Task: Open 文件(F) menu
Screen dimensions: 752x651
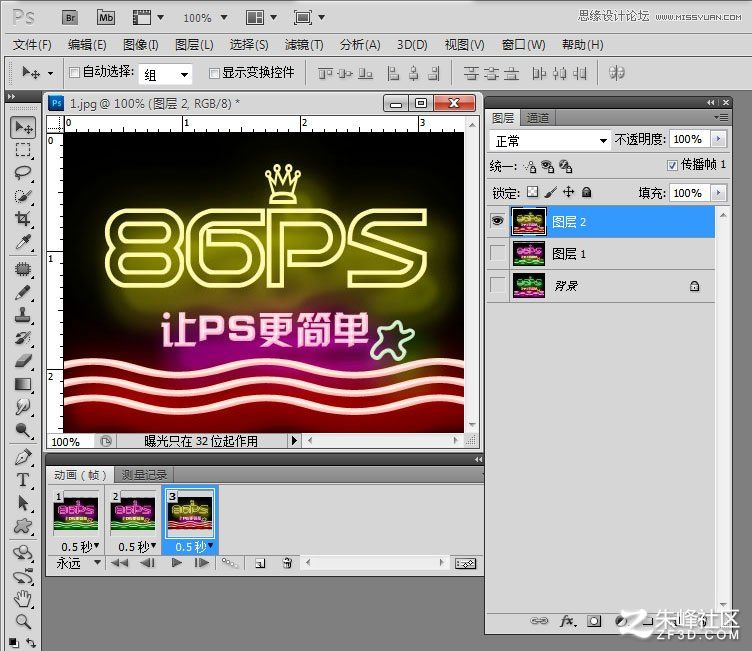Action: 32,45
